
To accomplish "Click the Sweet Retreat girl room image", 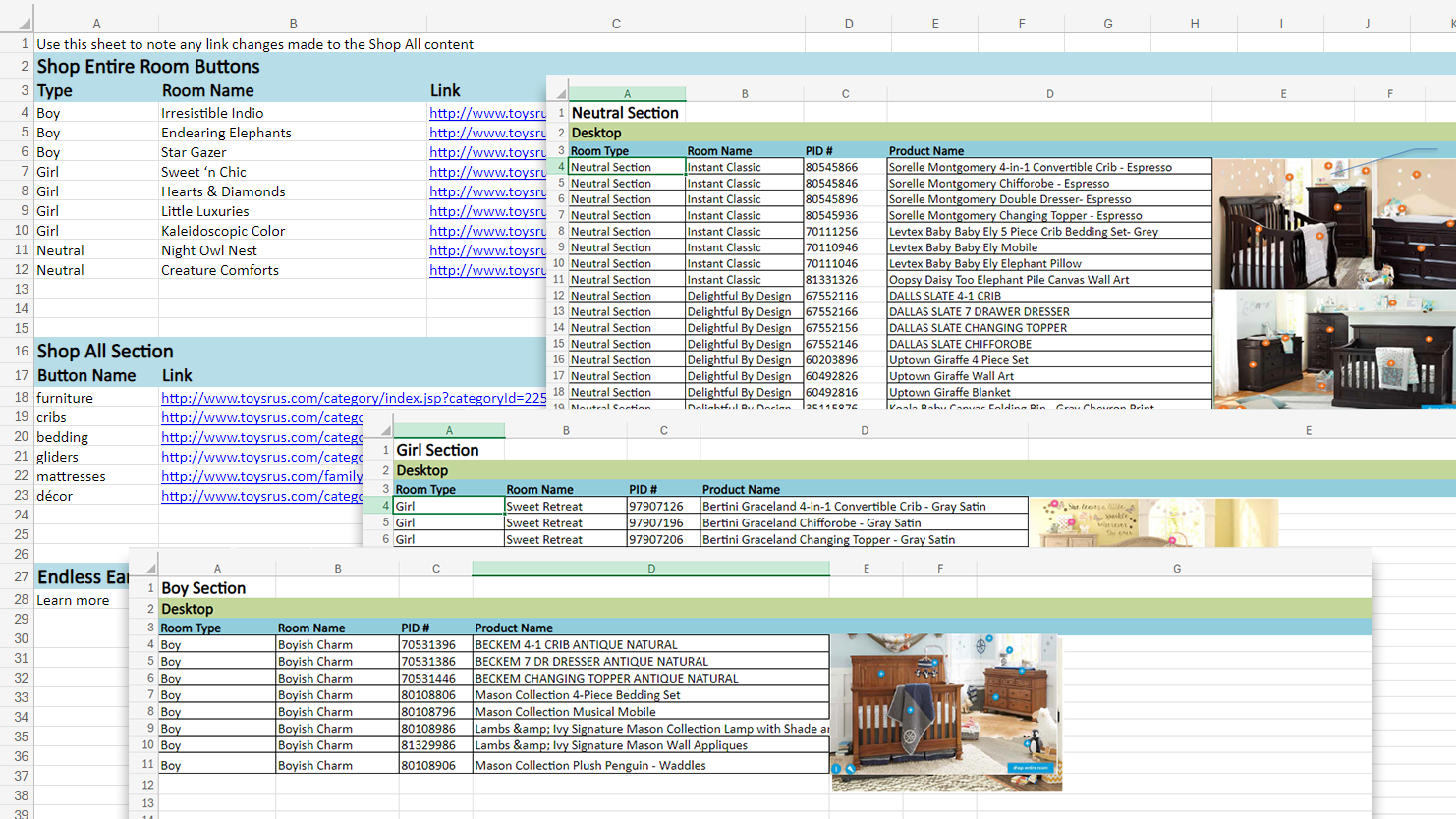I will pos(1152,522).
